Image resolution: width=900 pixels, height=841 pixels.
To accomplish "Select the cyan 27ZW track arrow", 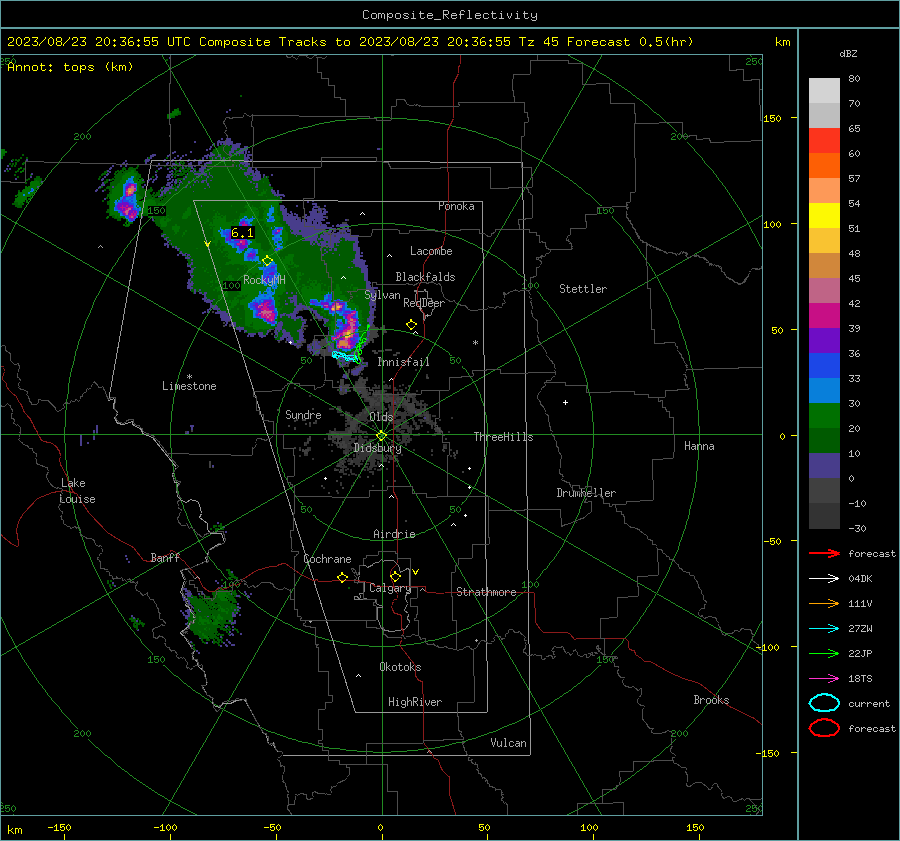I will [824, 629].
